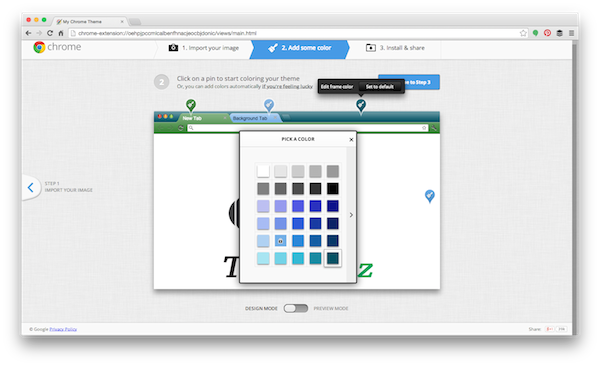Toggle between Design and Preview mode
The image size is (600, 366).
coord(296,308)
